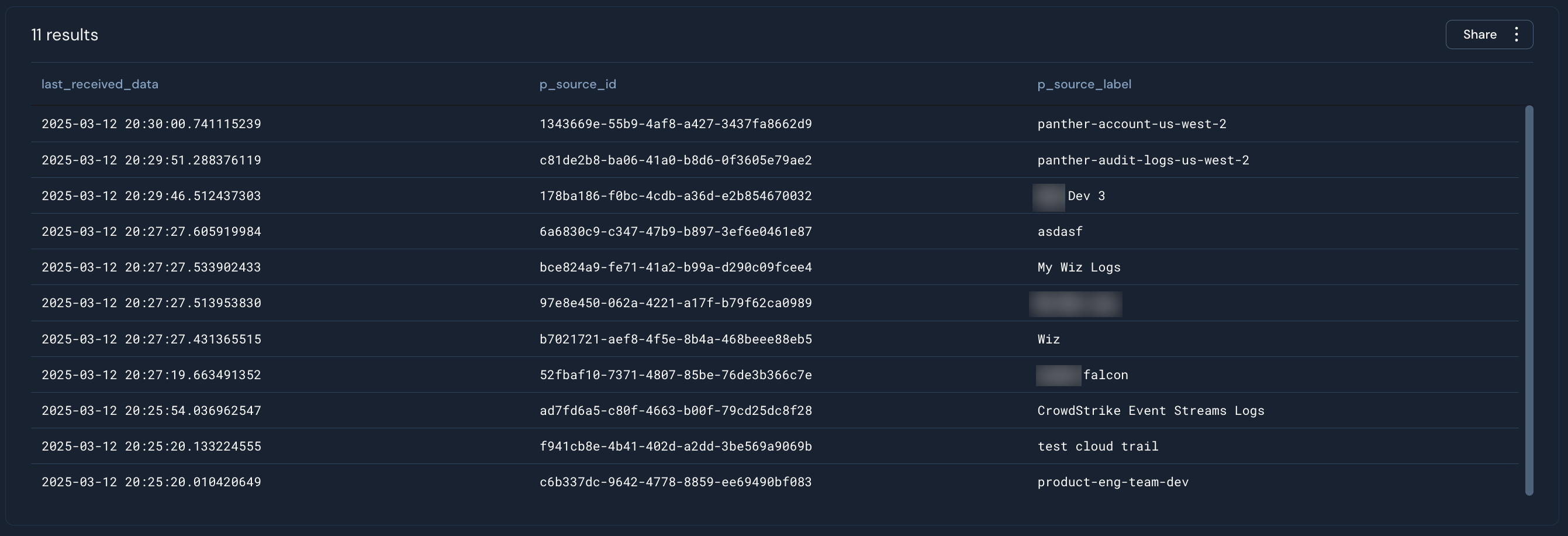Viewport: 1568px width, 536px height.
Task: Click the p_source_label column header
Action: click(x=1084, y=84)
